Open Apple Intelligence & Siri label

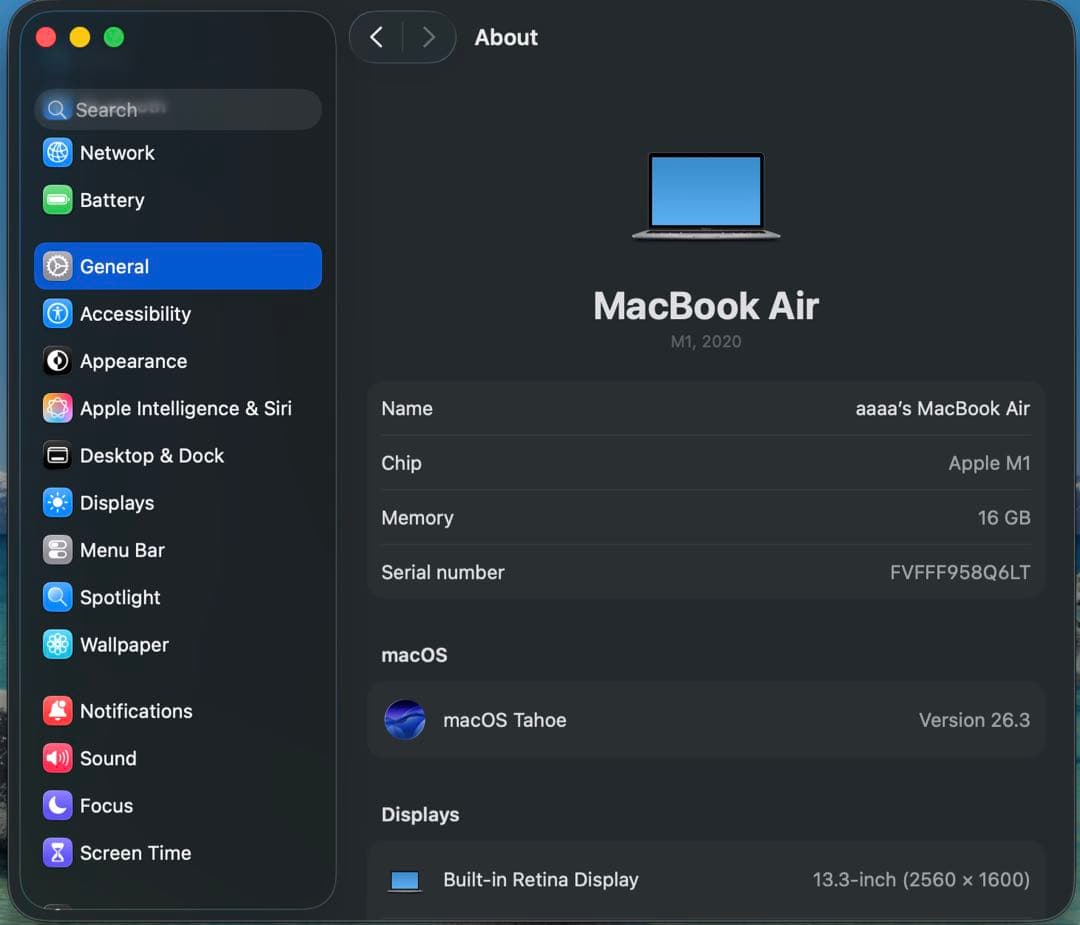(x=186, y=408)
